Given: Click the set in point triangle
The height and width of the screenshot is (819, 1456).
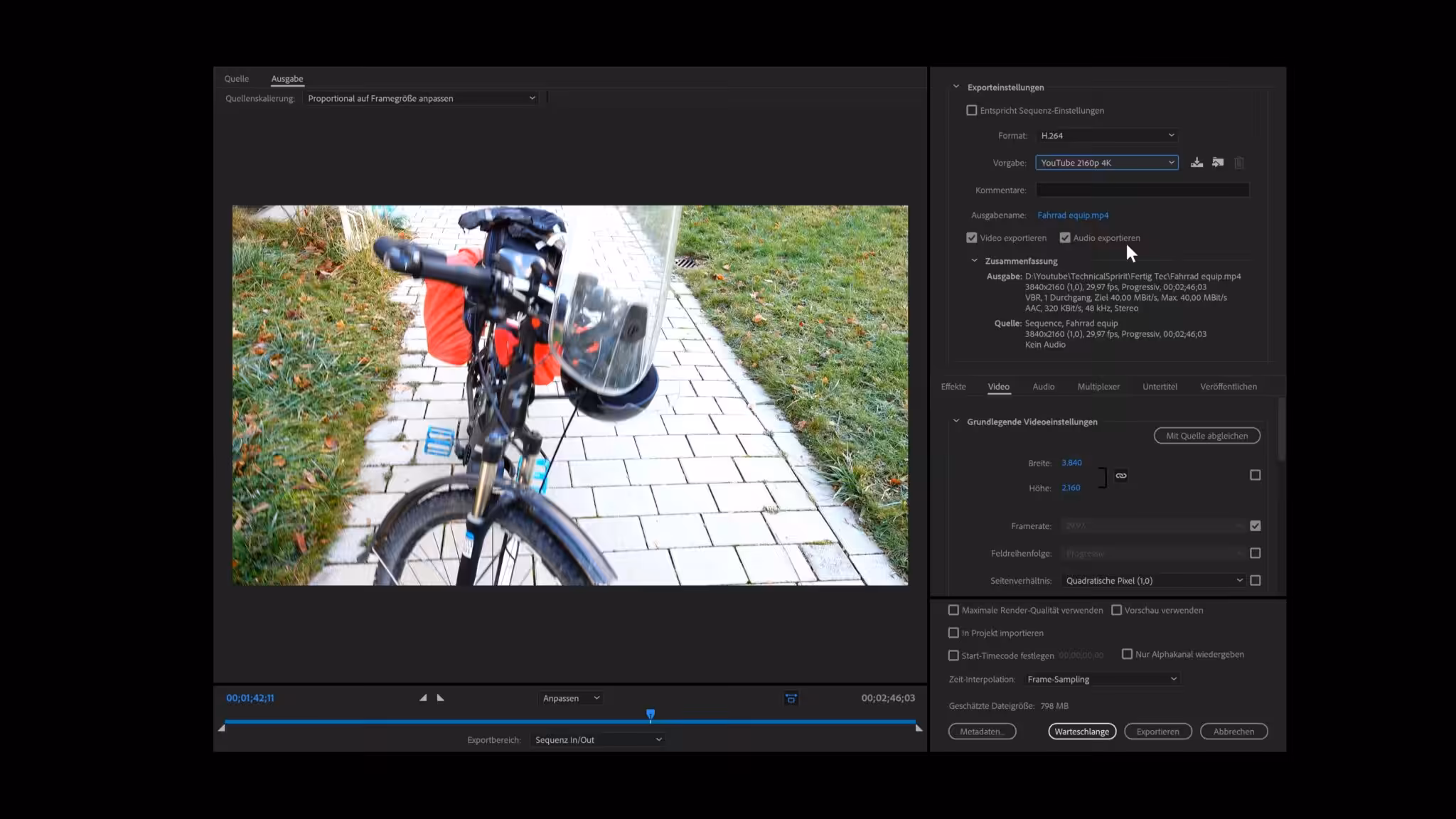Looking at the screenshot, I should pyautogui.click(x=423, y=698).
